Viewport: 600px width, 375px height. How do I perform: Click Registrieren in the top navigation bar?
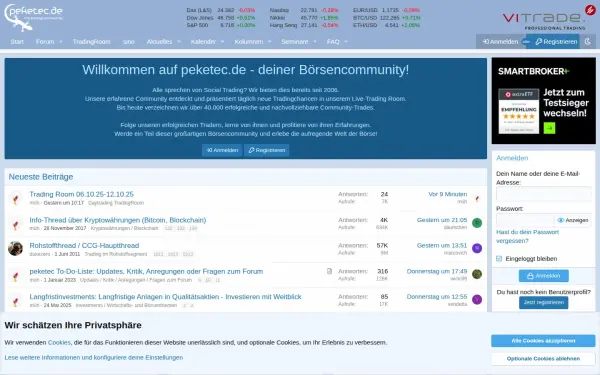(556, 41)
